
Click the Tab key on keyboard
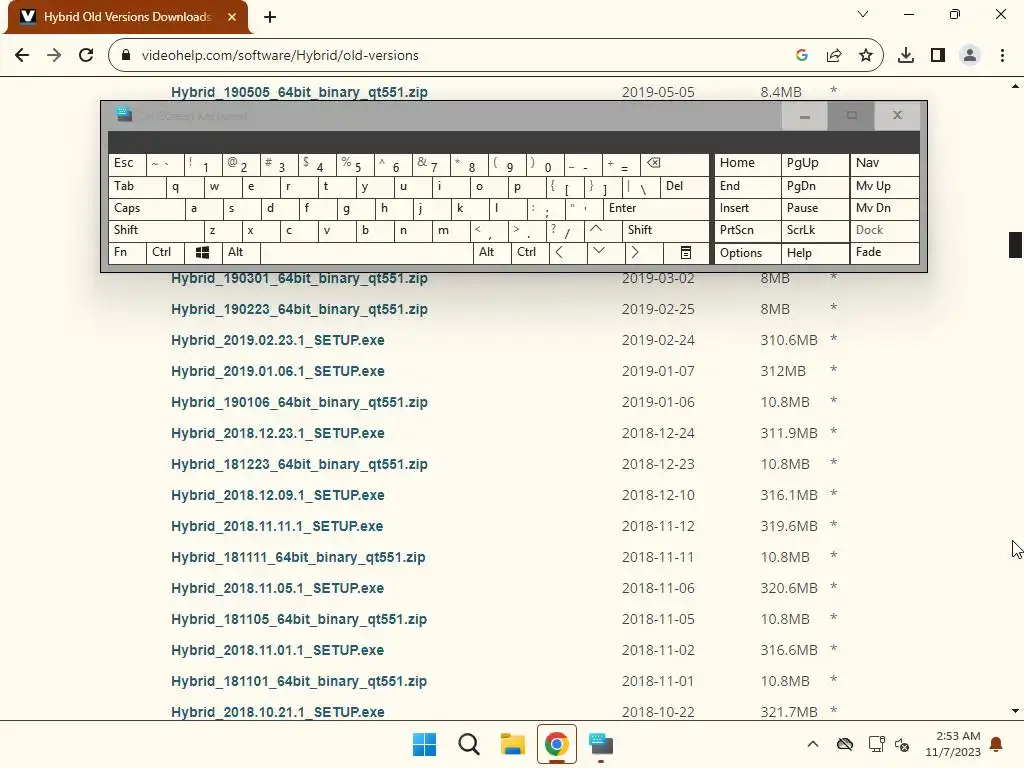click(x=136, y=187)
